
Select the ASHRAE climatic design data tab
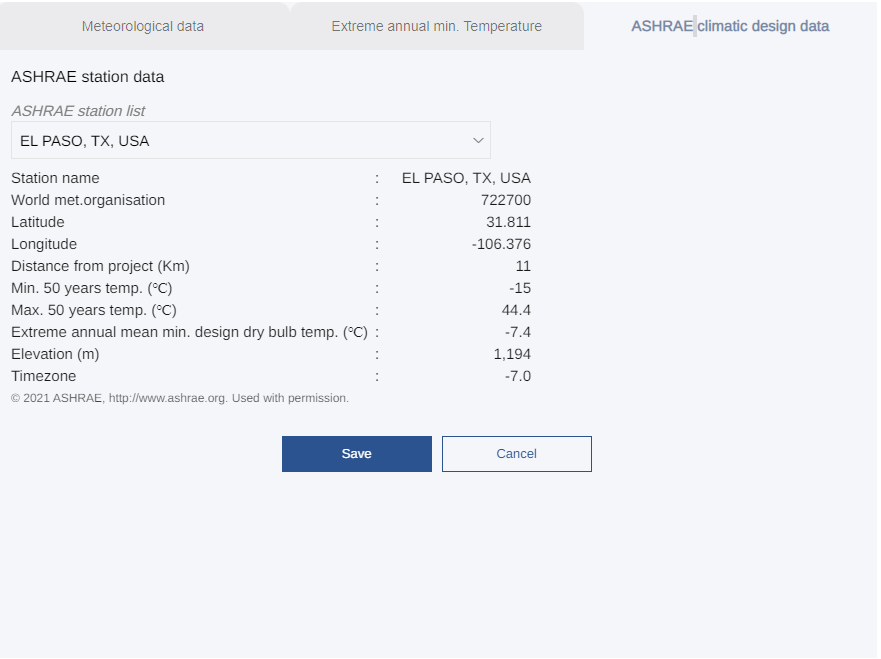coord(729,26)
